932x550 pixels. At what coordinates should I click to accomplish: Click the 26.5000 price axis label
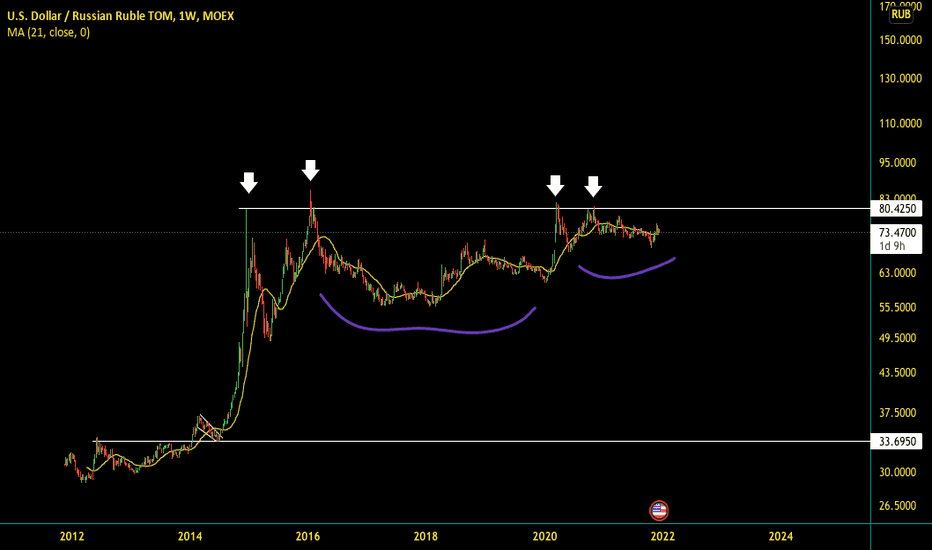(x=897, y=506)
